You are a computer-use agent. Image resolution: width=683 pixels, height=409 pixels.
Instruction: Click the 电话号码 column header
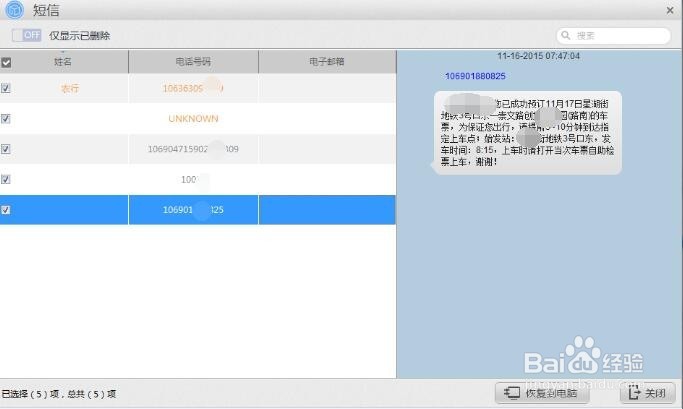coord(193,62)
